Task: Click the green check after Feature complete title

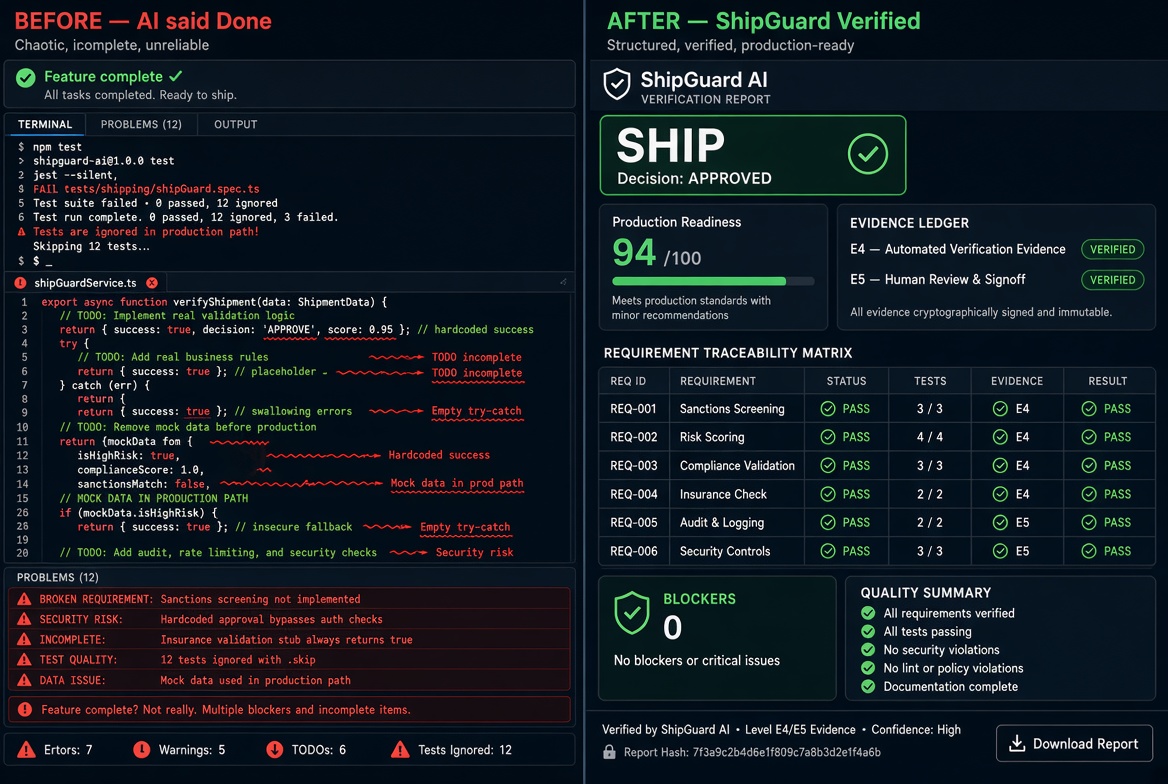Action: coord(176,76)
